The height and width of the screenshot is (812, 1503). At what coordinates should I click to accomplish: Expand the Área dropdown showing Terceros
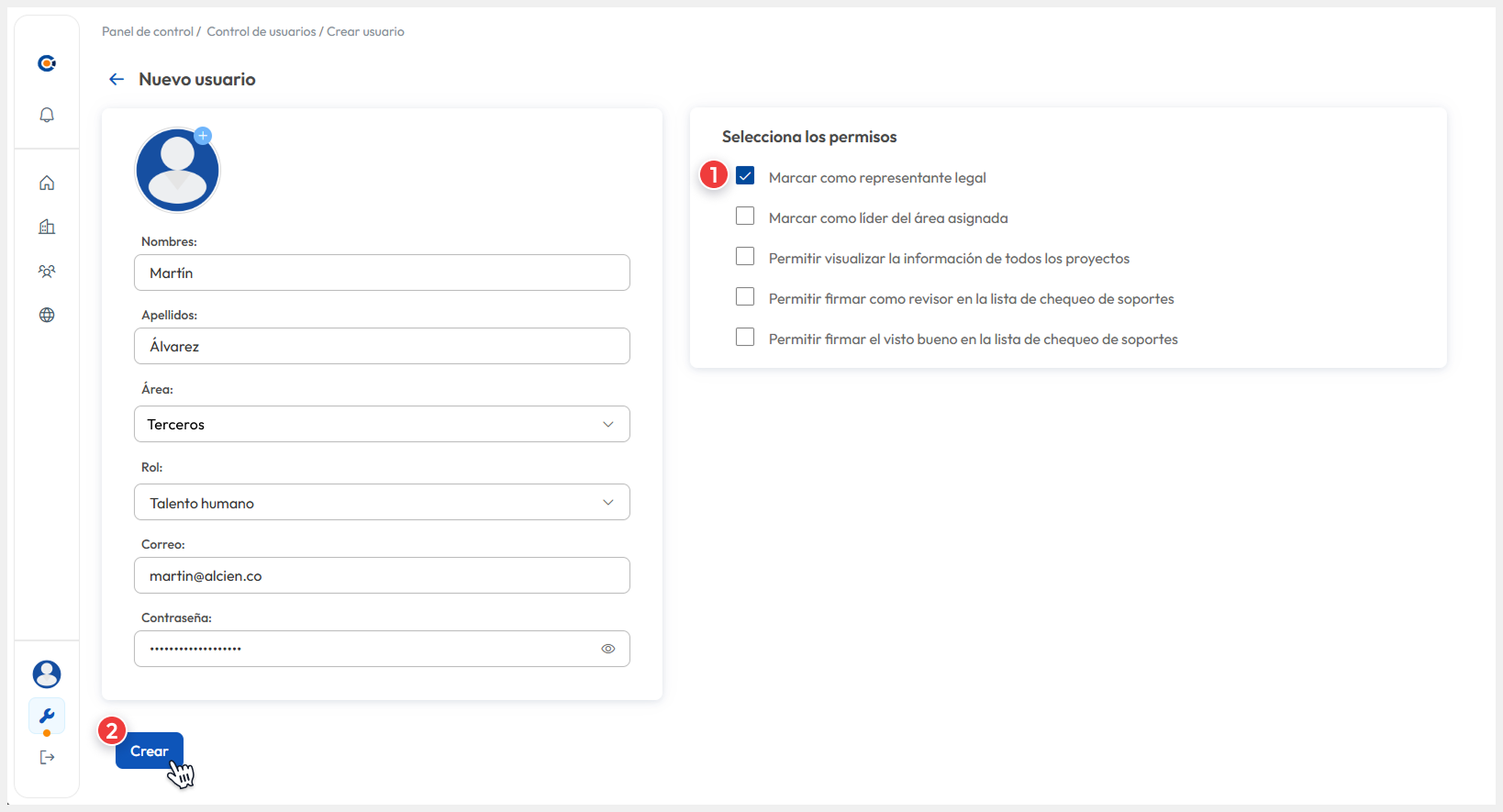pyautogui.click(x=382, y=424)
